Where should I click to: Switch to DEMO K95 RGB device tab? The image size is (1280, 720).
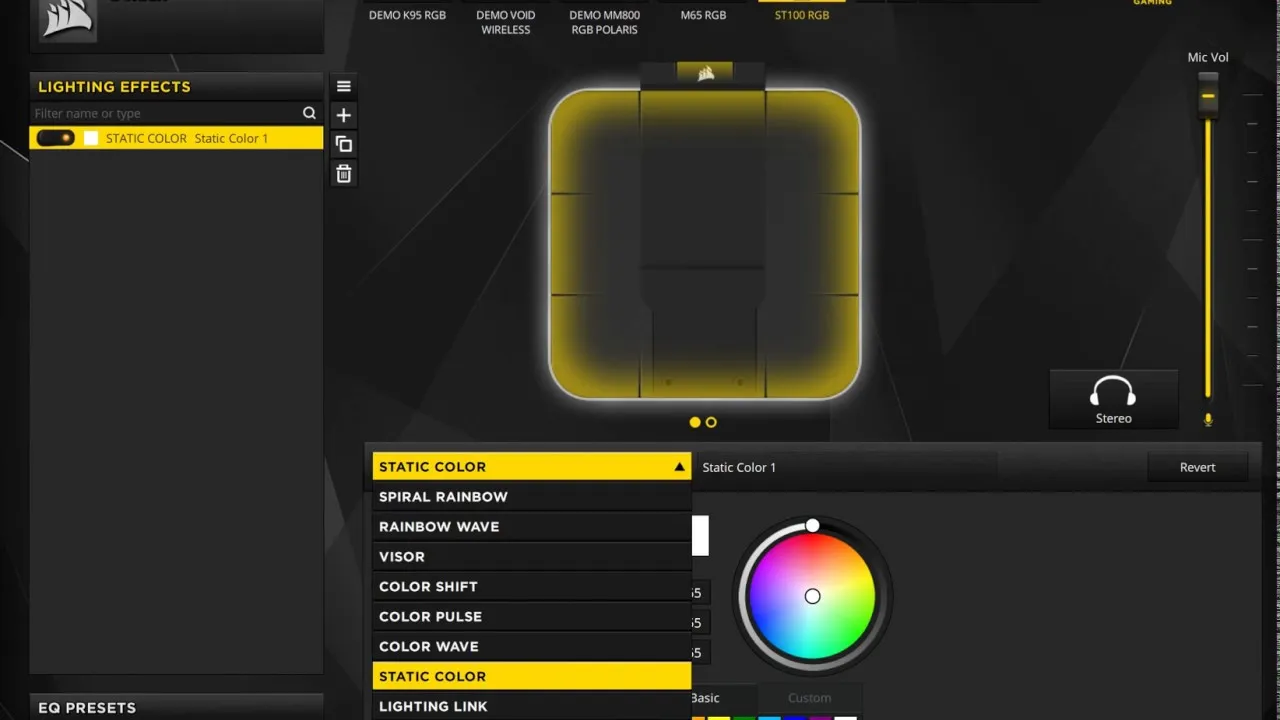click(x=407, y=15)
